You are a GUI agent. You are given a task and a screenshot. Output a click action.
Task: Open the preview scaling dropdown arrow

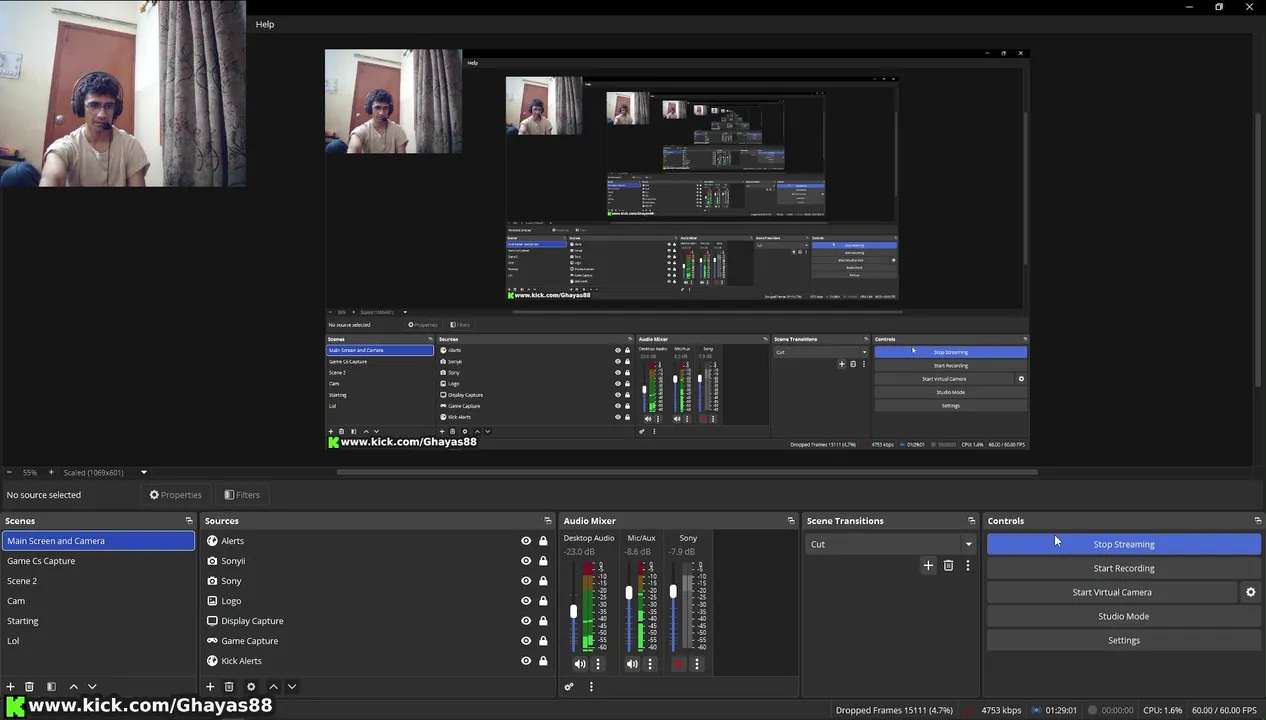coord(143,472)
